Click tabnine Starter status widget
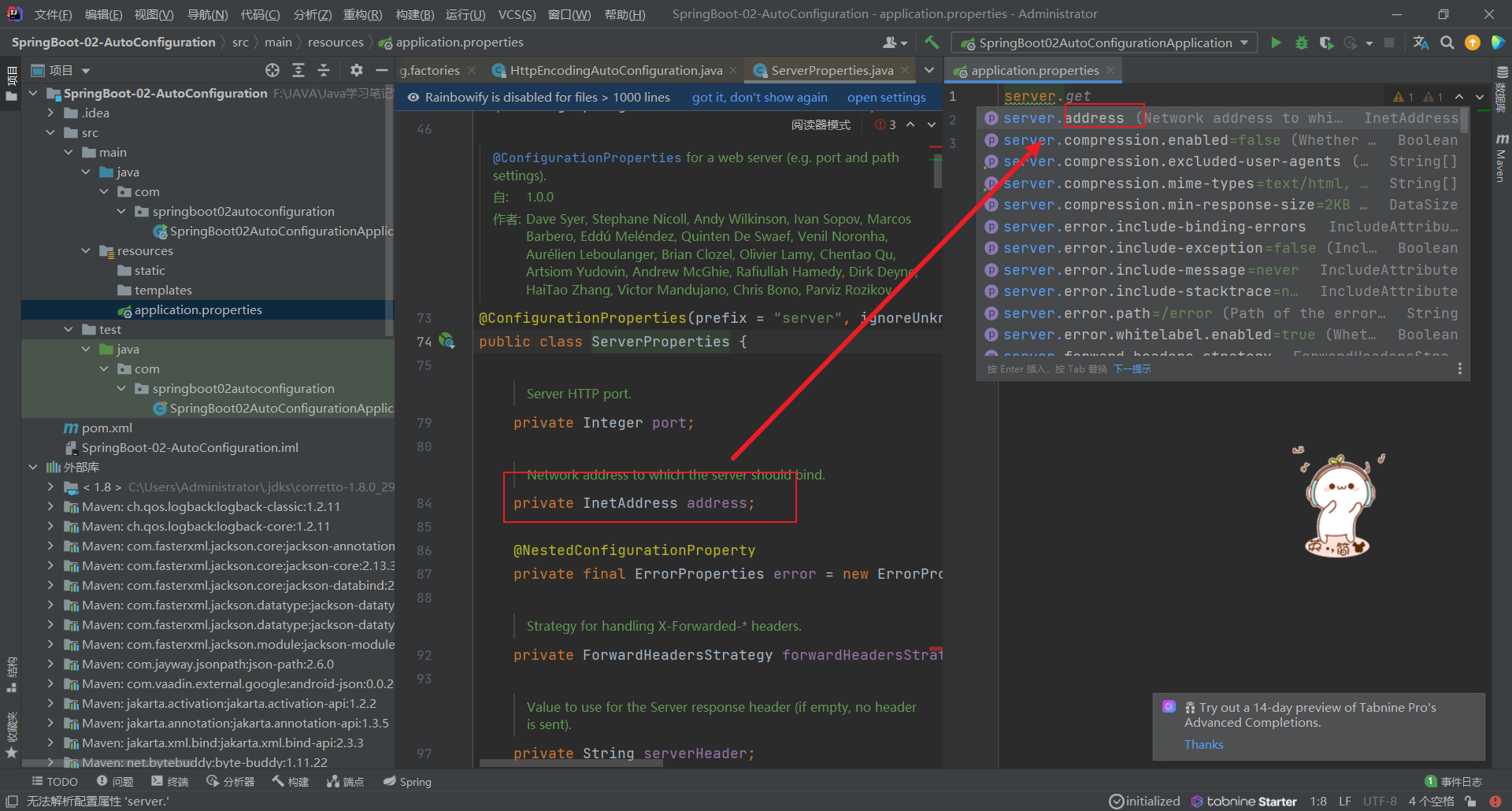Image resolution: width=1512 pixels, height=811 pixels. pos(1244,801)
